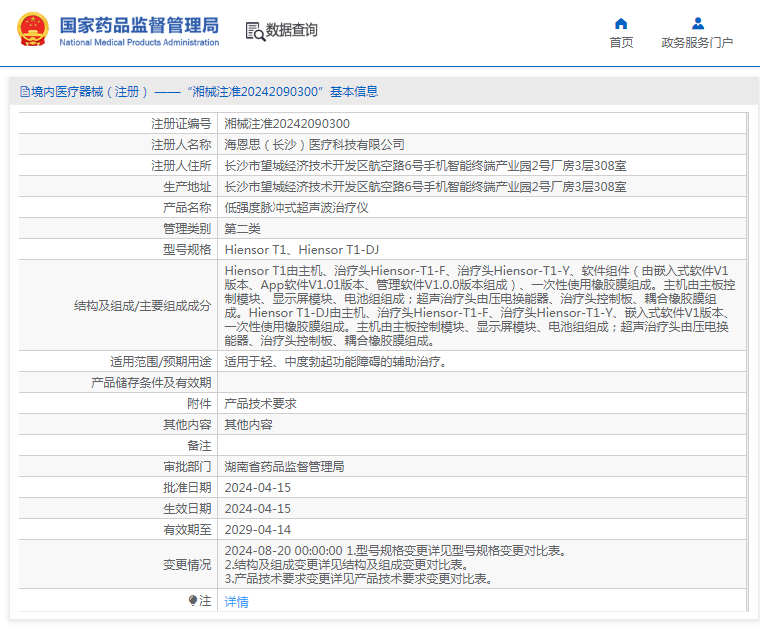Click the government services portal person icon
This screenshot has height=628, width=760.
point(697,24)
